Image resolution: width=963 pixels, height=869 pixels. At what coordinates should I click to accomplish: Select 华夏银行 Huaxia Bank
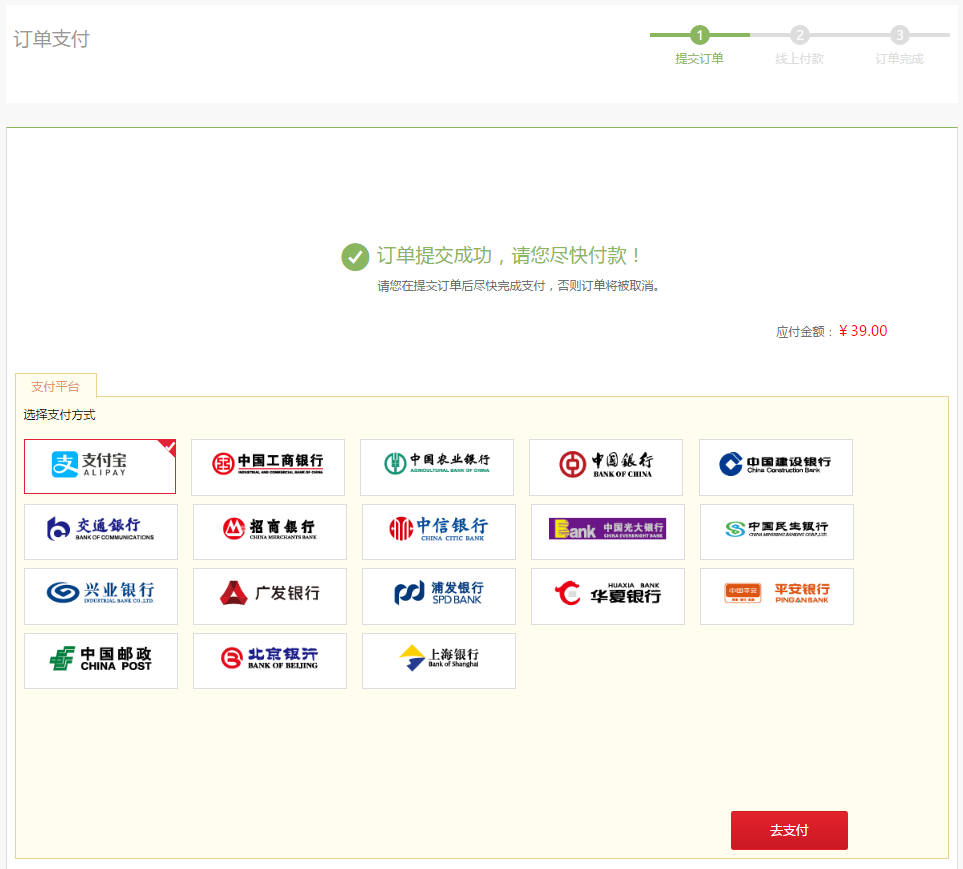(x=607, y=596)
